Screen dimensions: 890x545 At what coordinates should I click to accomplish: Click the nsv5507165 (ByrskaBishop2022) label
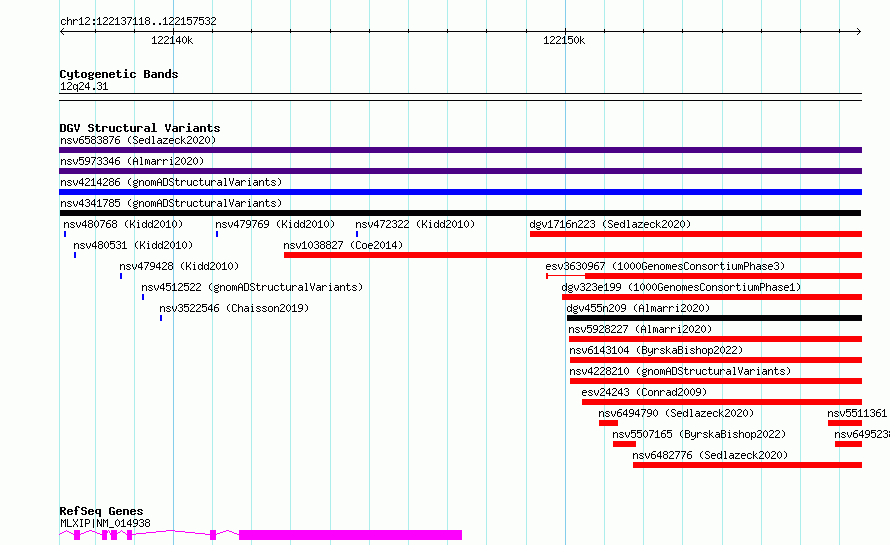[x=699, y=434]
